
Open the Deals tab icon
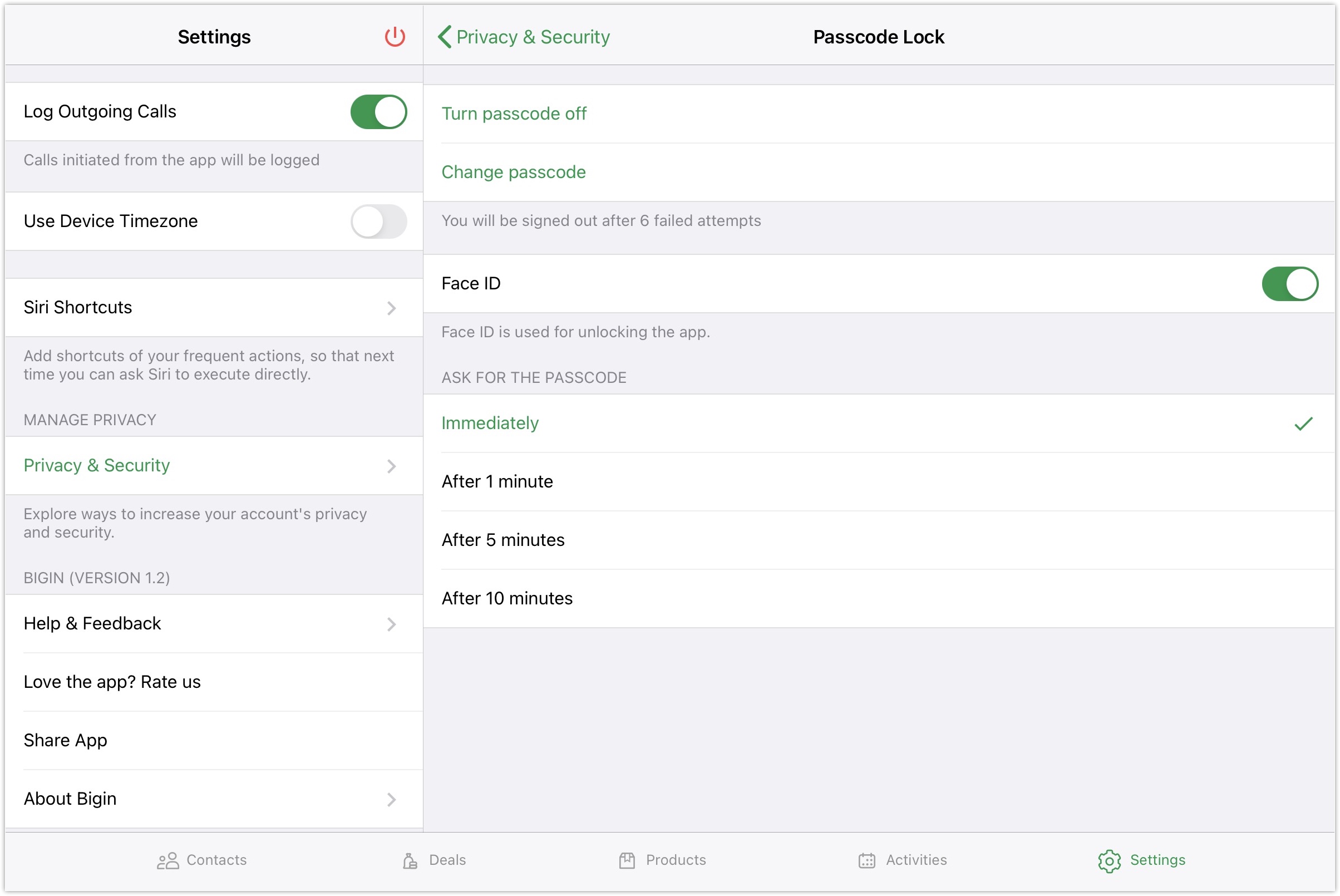coord(410,860)
